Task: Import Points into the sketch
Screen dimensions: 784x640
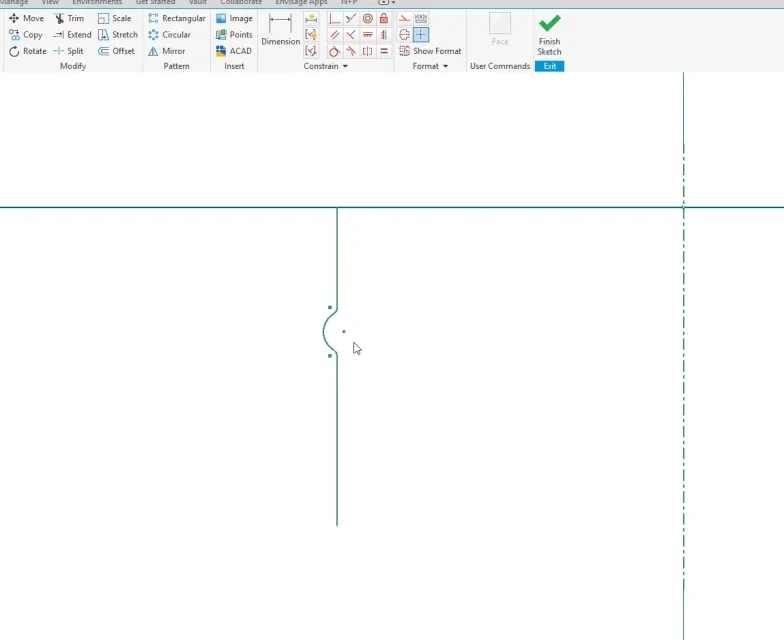Action: pos(234,35)
